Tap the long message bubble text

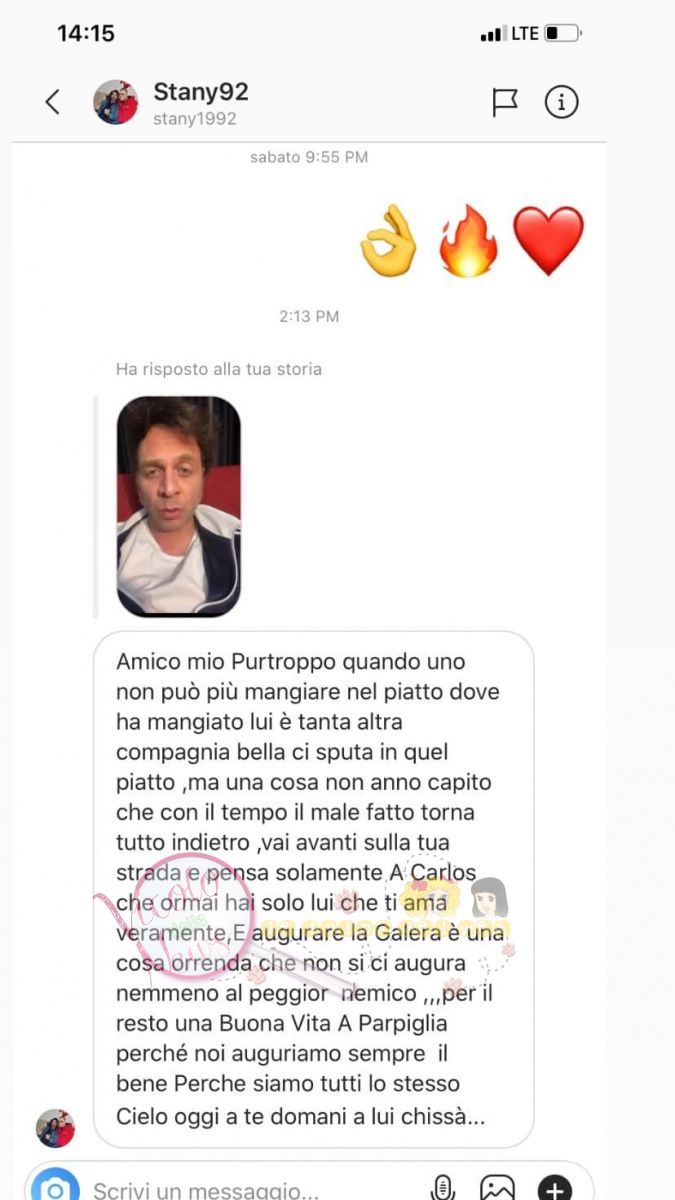click(x=313, y=889)
